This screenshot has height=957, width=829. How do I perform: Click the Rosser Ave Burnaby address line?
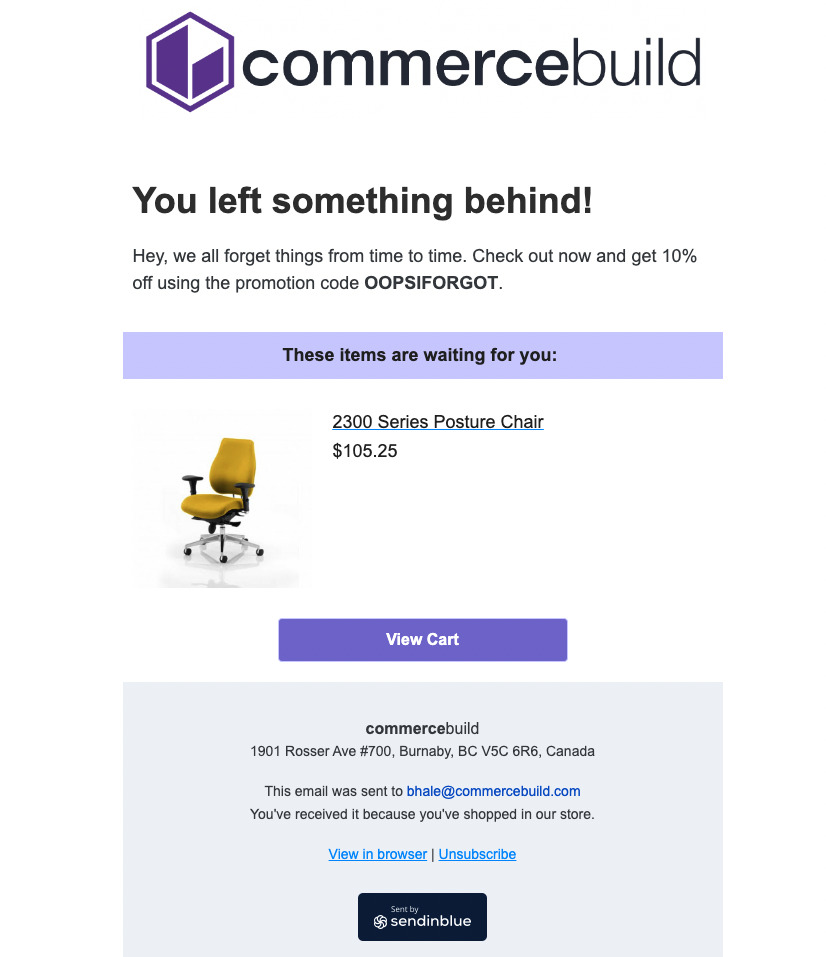point(422,751)
